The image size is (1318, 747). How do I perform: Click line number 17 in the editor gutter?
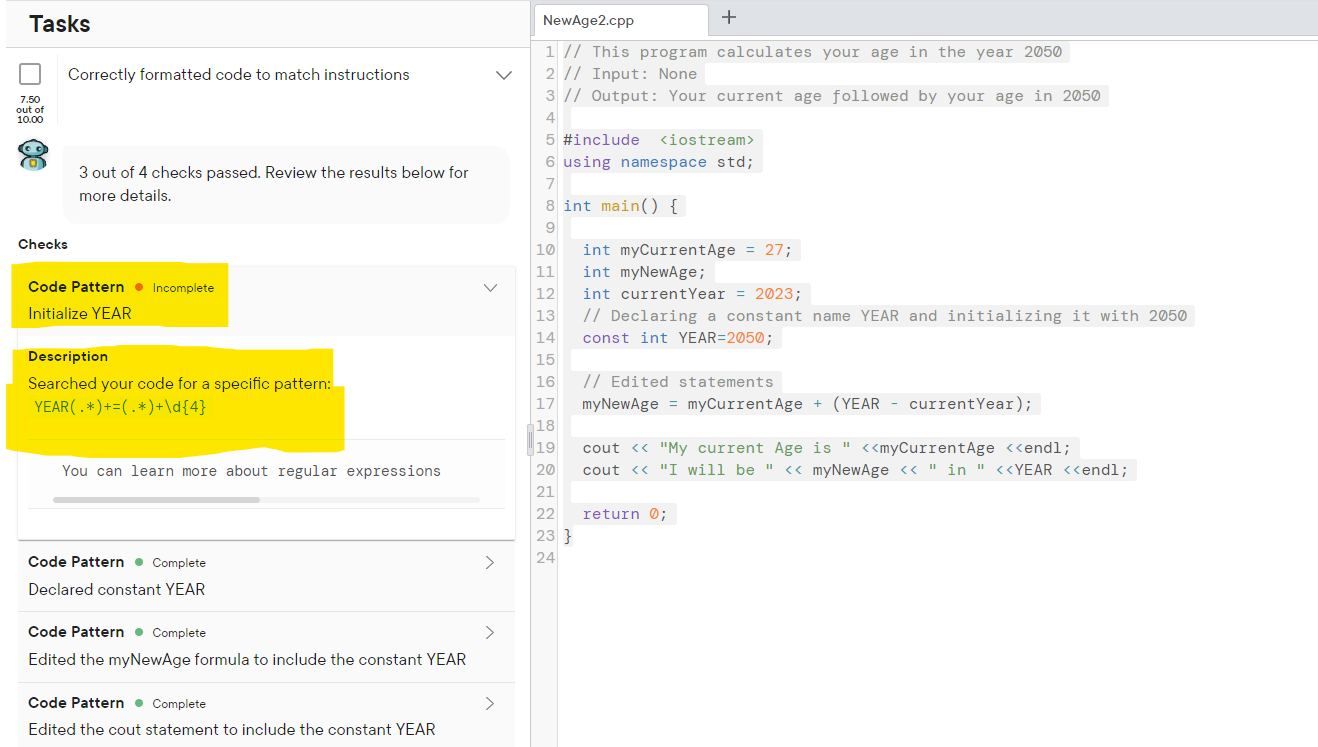tap(545, 403)
